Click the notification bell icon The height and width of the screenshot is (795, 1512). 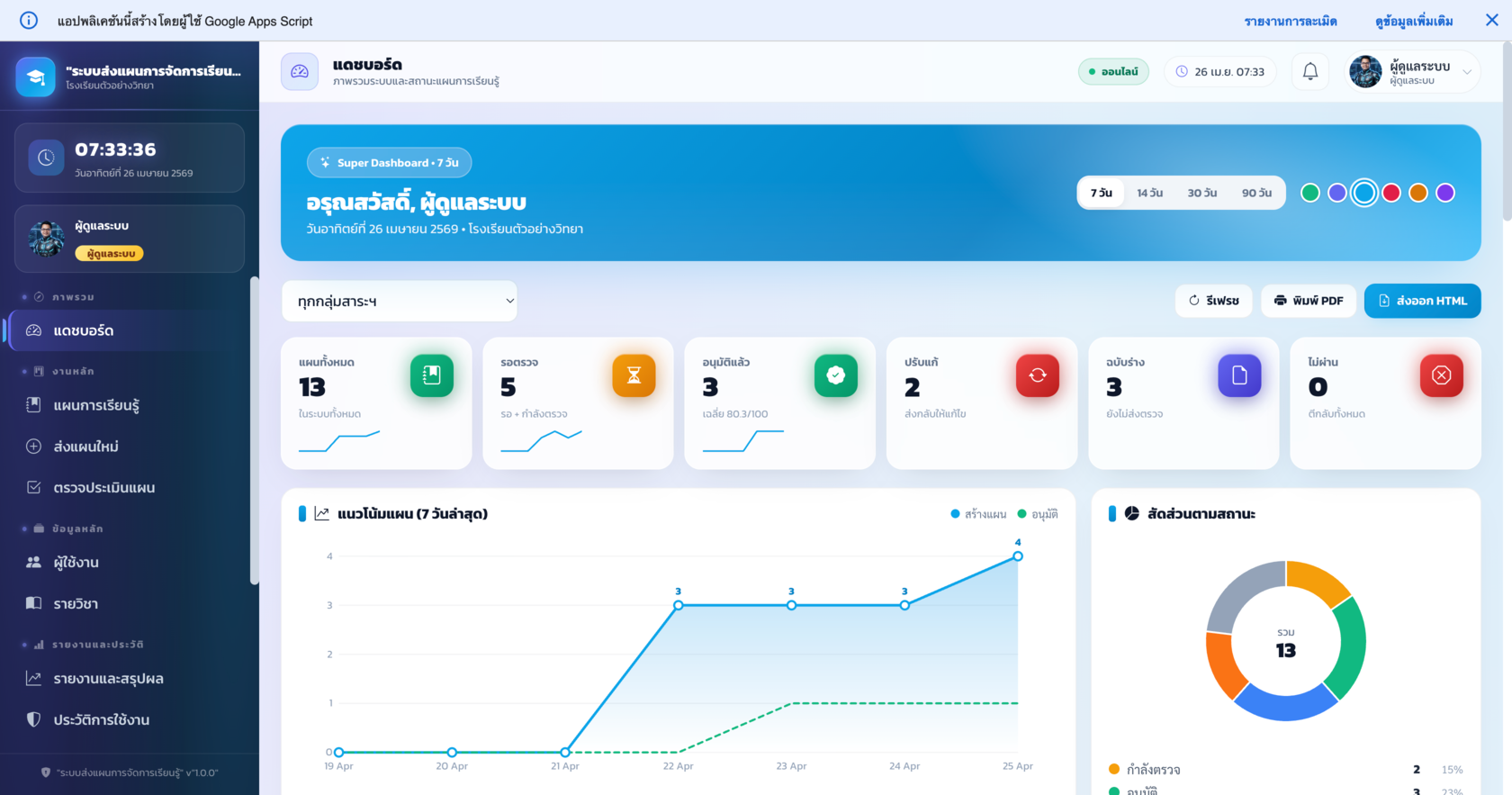pyautogui.click(x=1310, y=72)
